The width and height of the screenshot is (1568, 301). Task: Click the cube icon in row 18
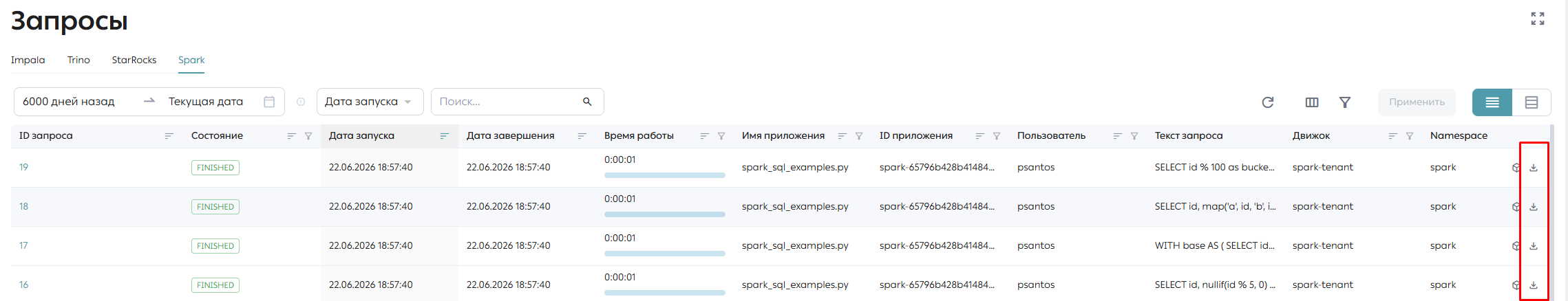1516,207
